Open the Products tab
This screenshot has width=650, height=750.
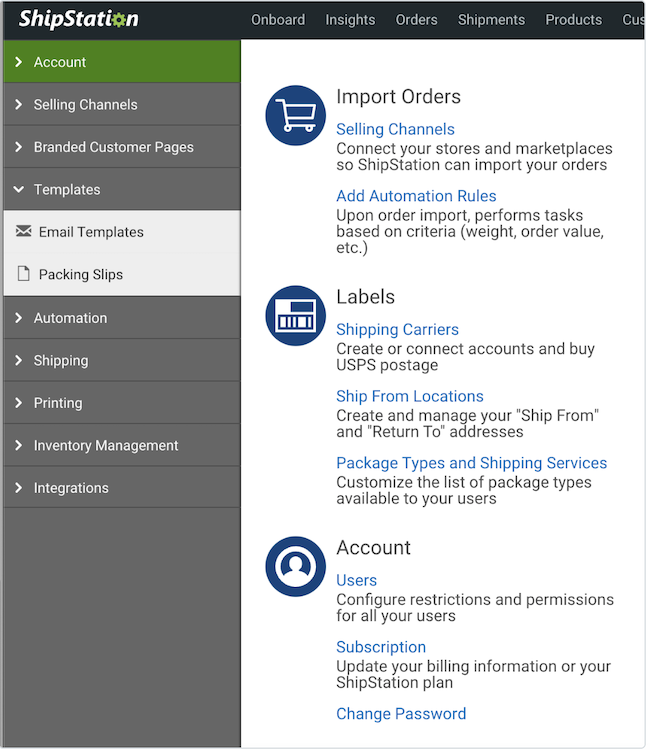click(x=574, y=20)
